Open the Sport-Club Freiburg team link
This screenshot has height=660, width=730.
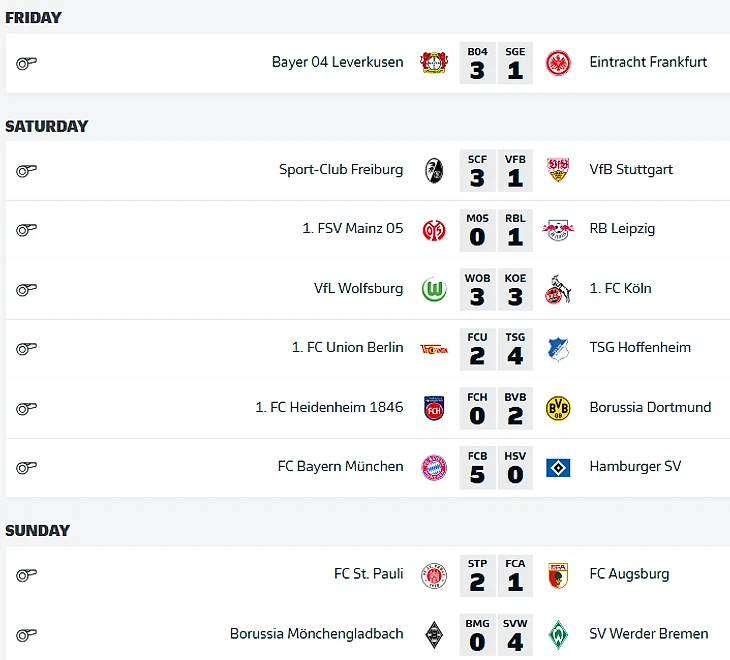coord(341,169)
